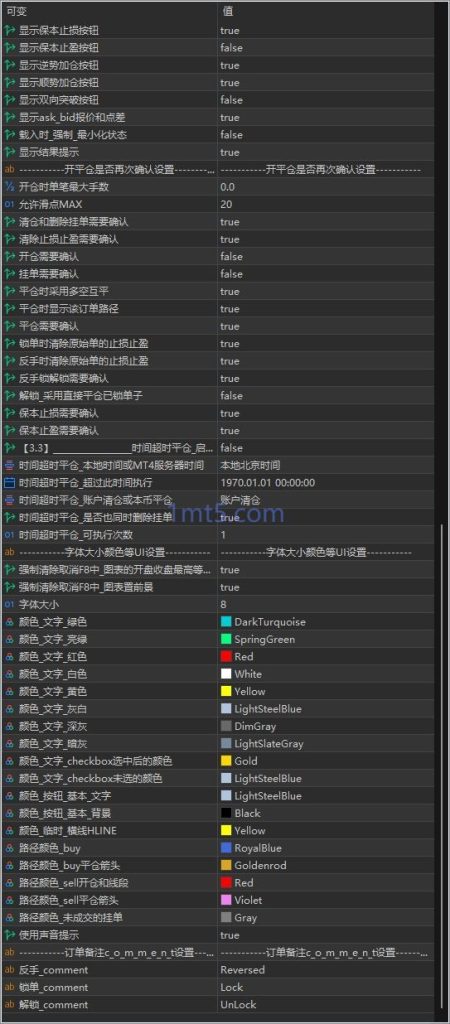Click the calendar icon beside 时间超时平仓_超过此时间执行
The height and width of the screenshot is (1024, 450).
[x=9, y=483]
